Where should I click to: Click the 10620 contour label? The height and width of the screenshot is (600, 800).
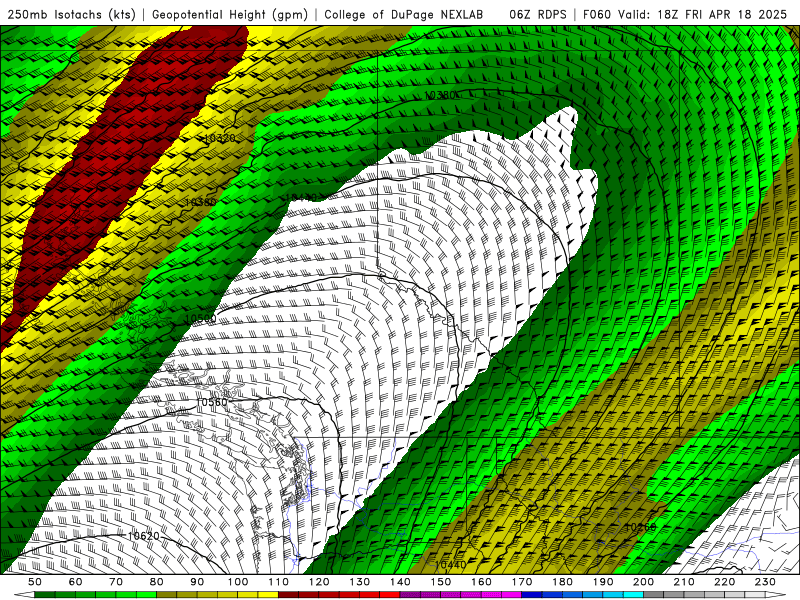143,536
